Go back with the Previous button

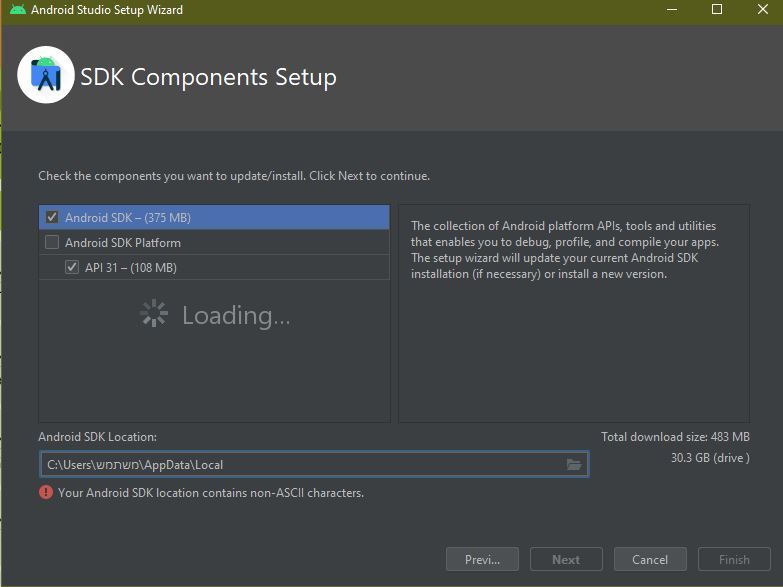point(482,559)
